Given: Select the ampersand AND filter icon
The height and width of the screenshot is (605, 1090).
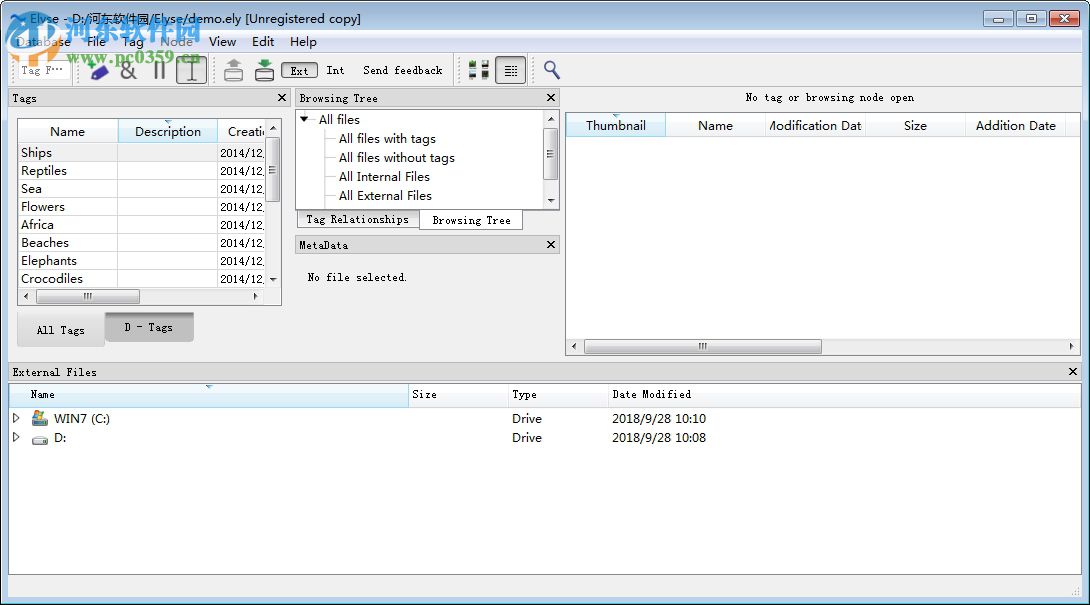Looking at the screenshot, I should click(128, 70).
